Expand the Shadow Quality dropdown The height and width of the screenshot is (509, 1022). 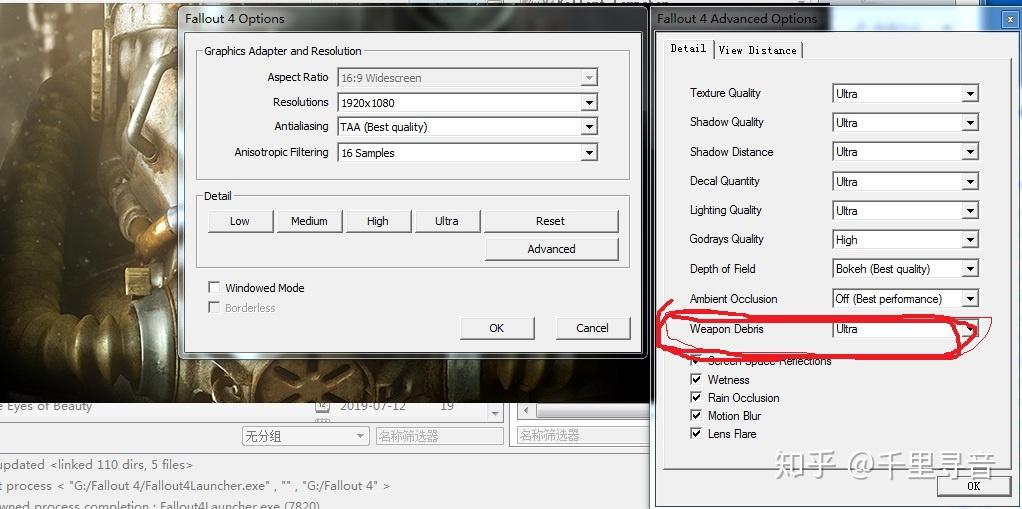tap(905, 123)
